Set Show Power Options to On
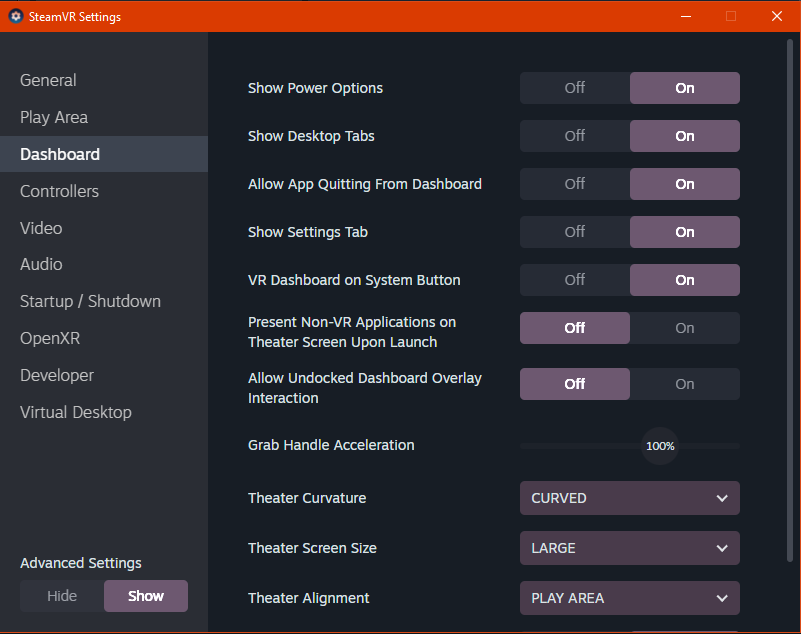 tap(685, 88)
